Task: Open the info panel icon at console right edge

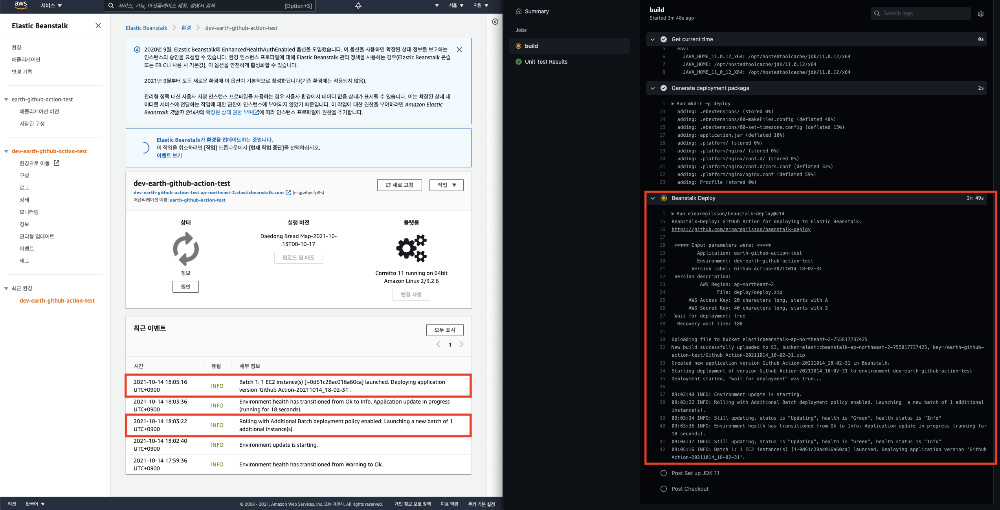Action: tap(496, 21)
